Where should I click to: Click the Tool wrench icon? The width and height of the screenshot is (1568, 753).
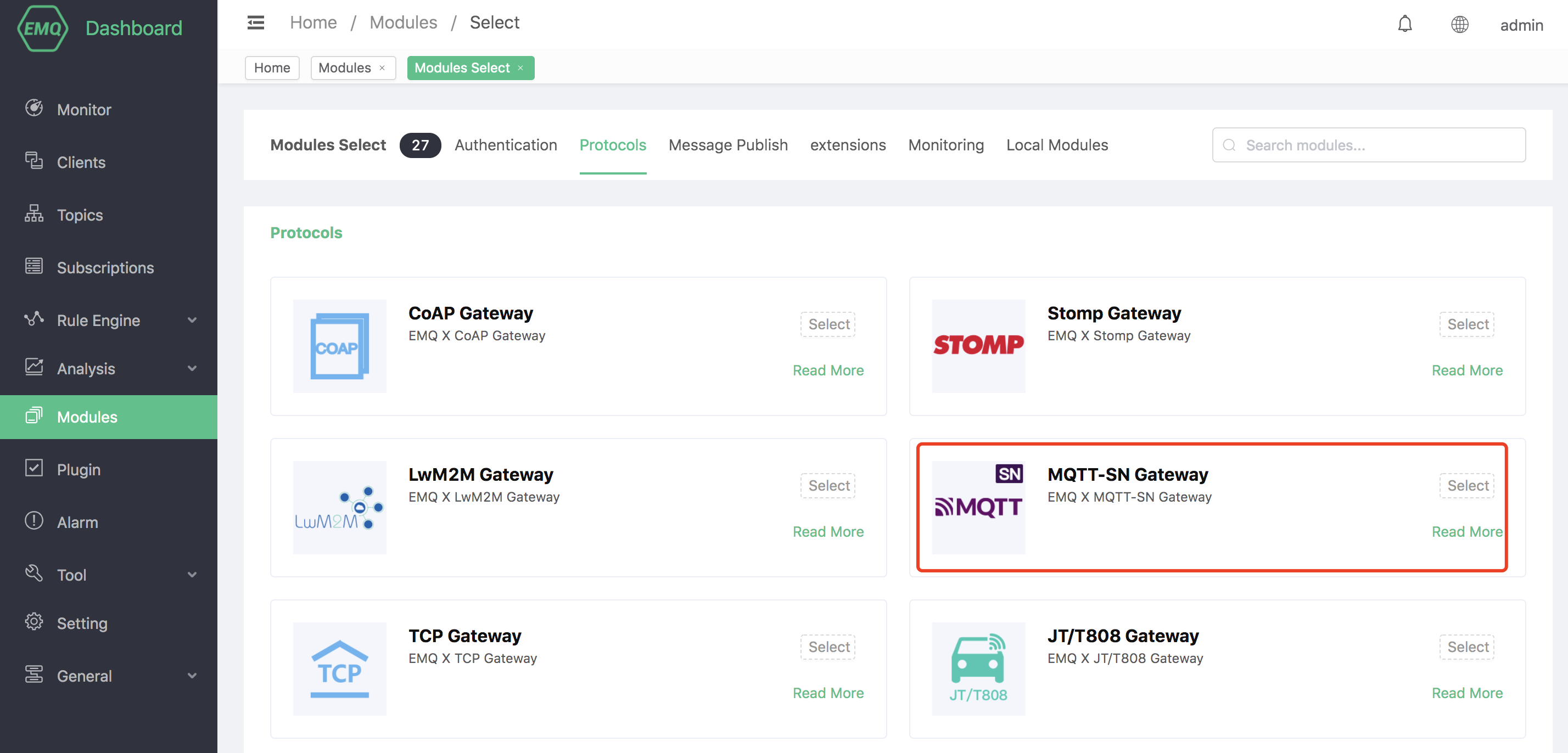click(x=34, y=573)
